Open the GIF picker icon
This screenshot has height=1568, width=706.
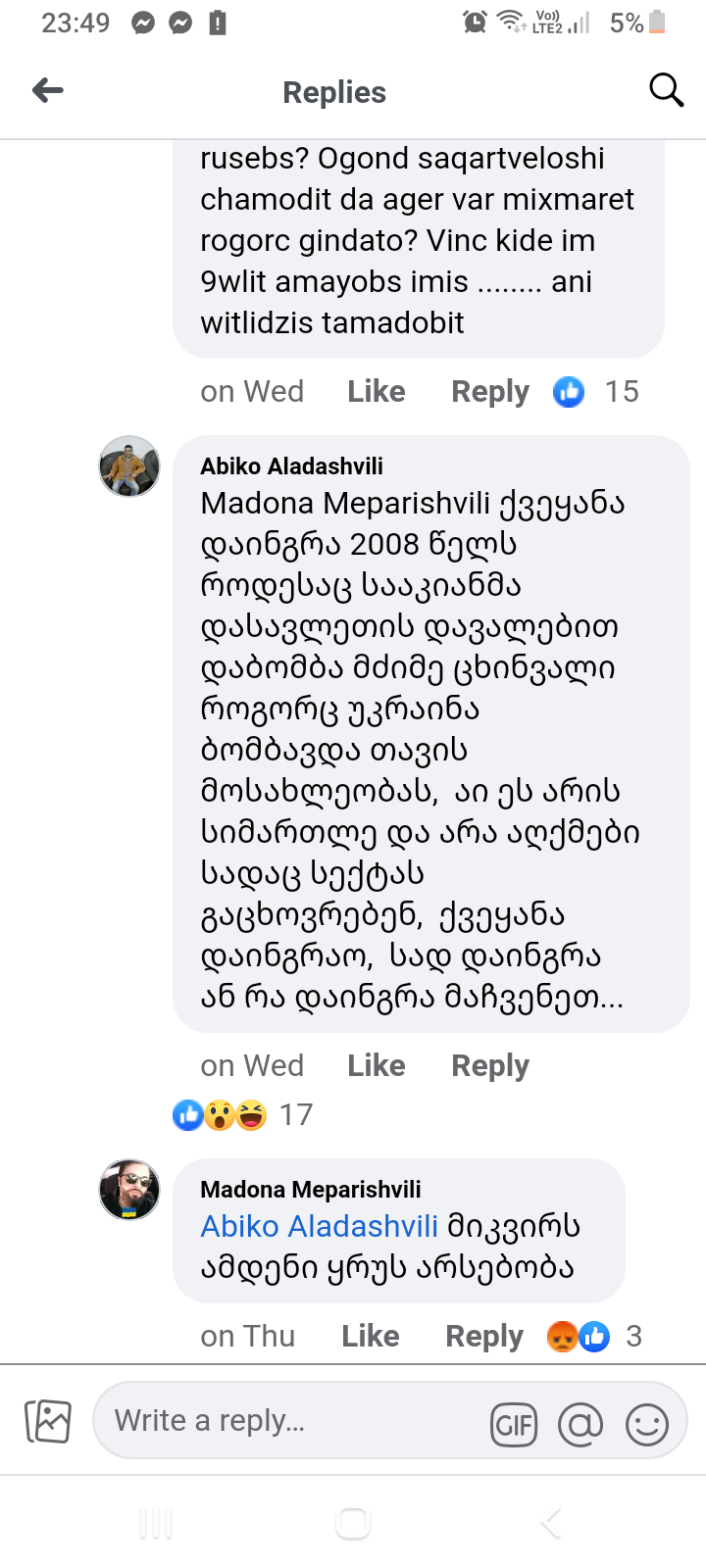coord(514,1424)
